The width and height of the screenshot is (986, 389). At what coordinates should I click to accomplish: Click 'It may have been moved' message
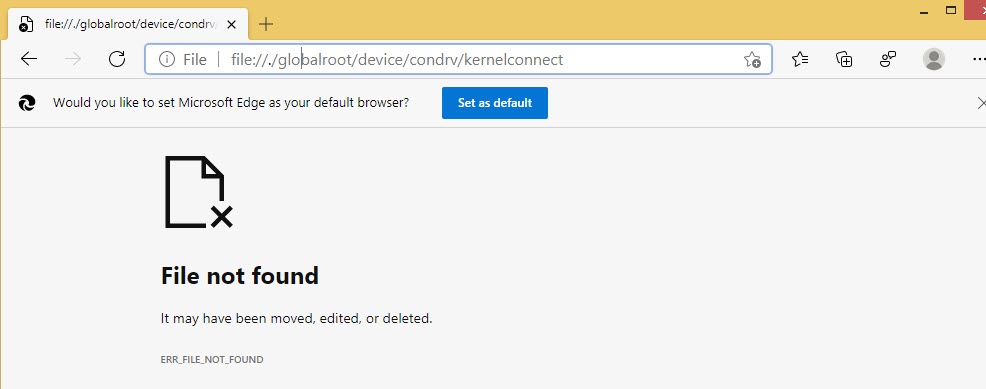(x=297, y=319)
